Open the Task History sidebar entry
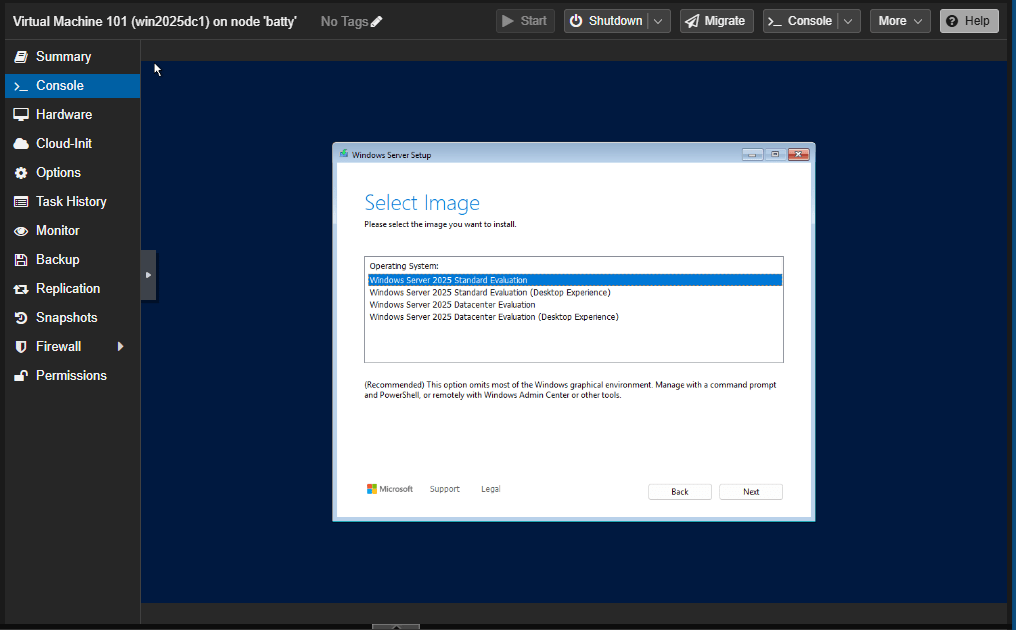The height and width of the screenshot is (630, 1016). (70, 202)
